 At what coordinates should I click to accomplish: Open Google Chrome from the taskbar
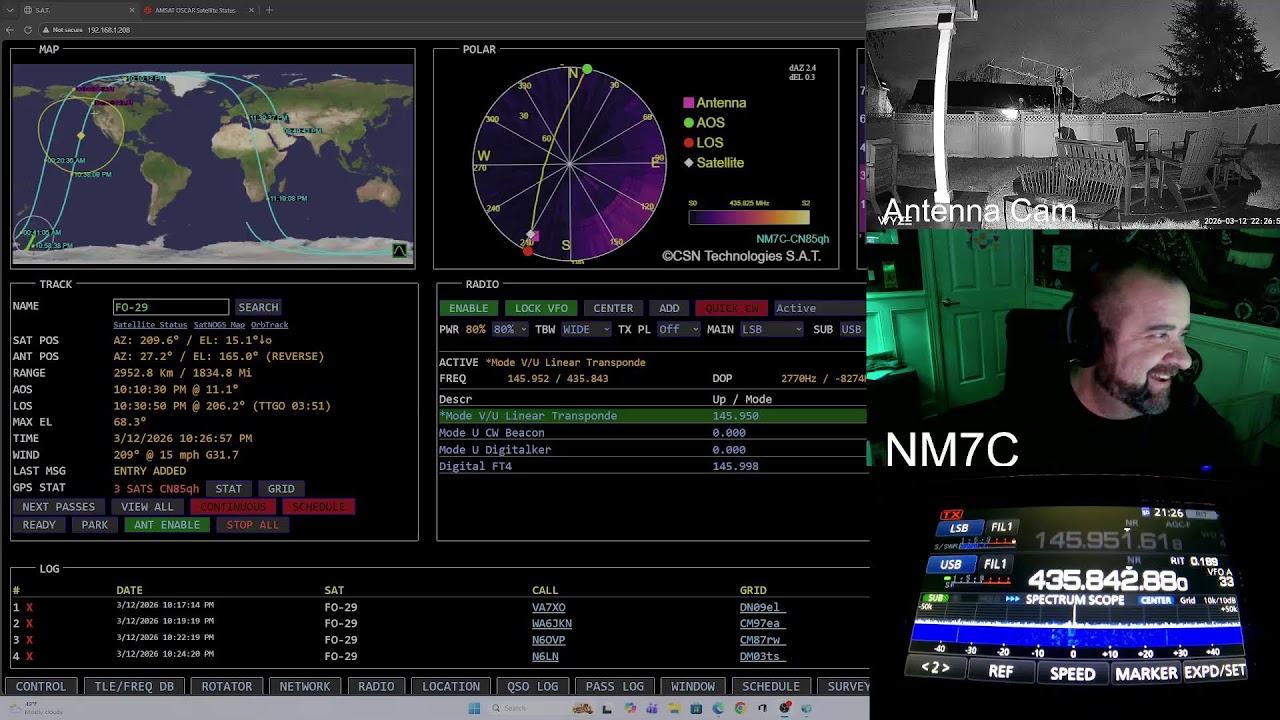740,708
